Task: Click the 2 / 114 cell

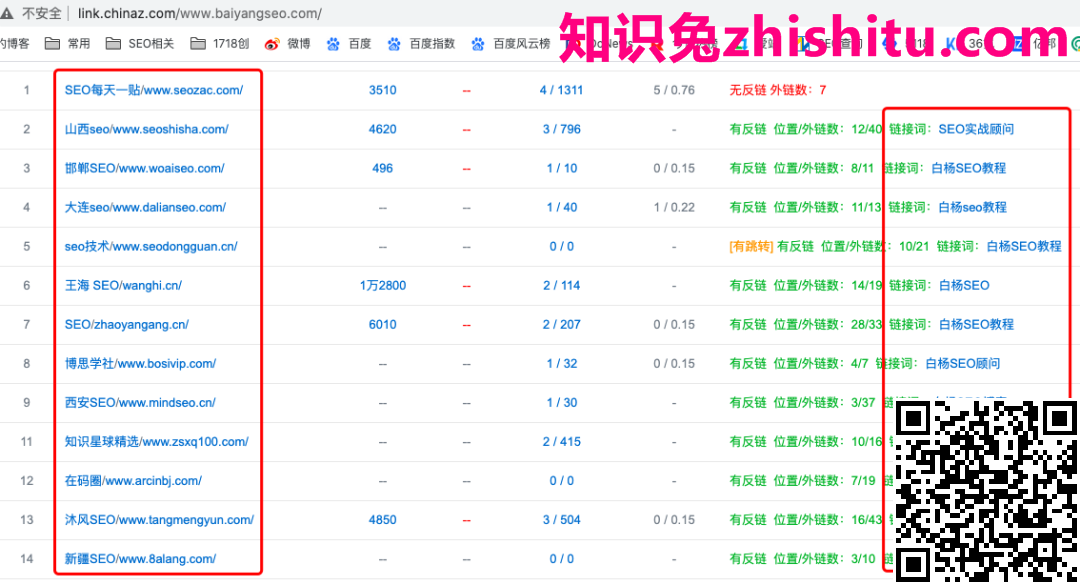Action: (x=561, y=285)
